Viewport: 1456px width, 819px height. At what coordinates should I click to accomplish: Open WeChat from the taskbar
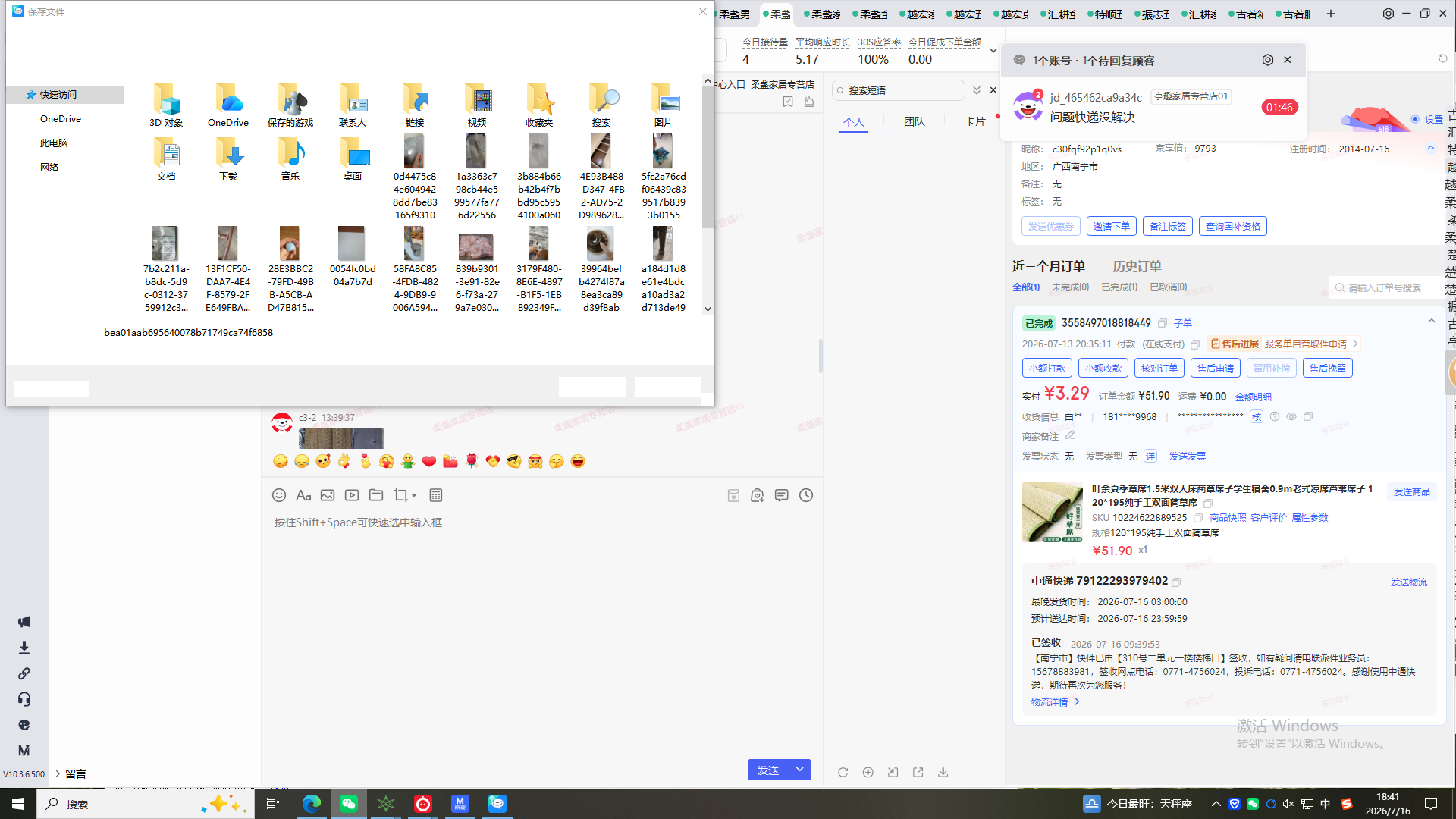[349, 804]
